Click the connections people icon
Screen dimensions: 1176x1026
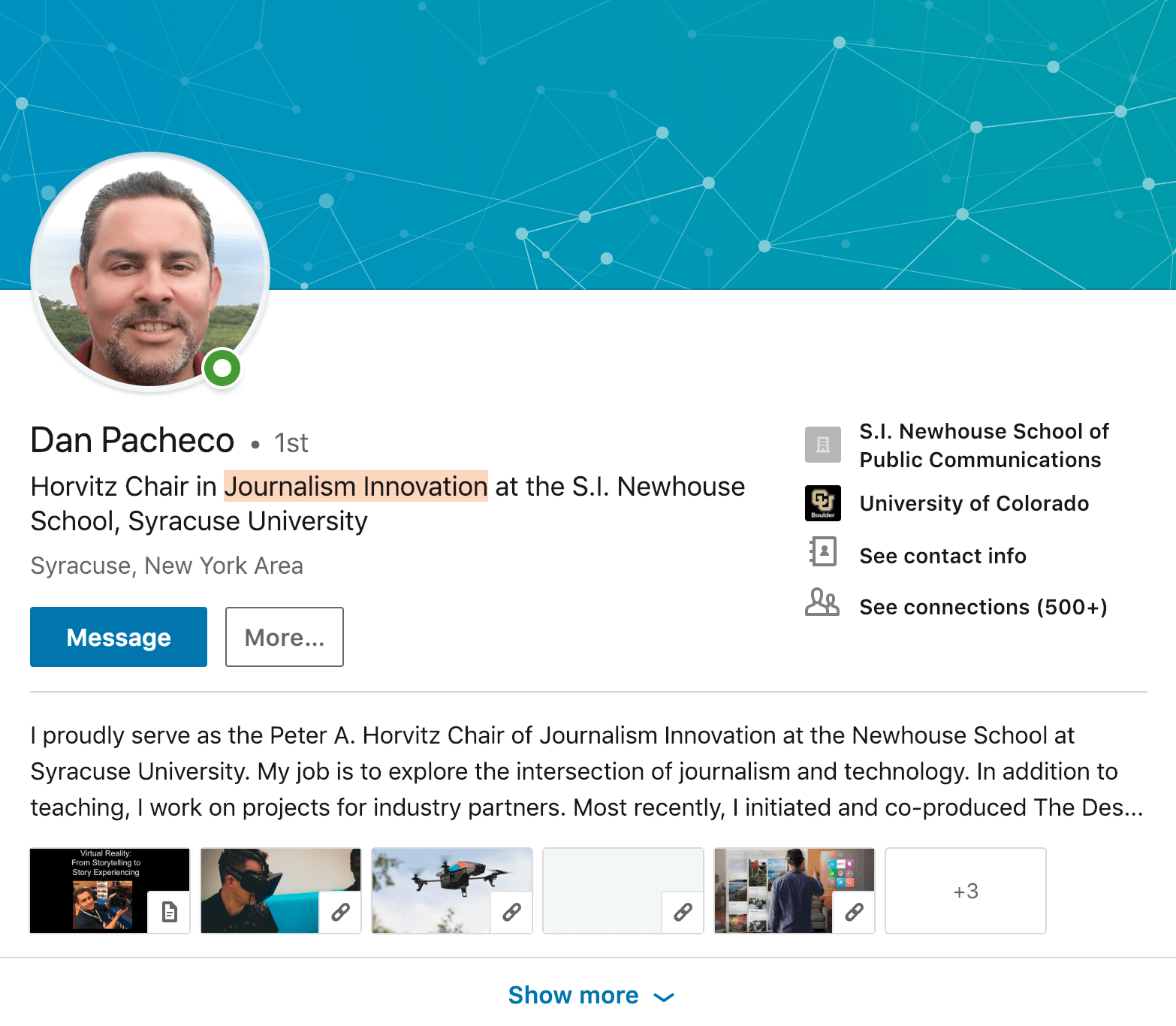(x=822, y=602)
